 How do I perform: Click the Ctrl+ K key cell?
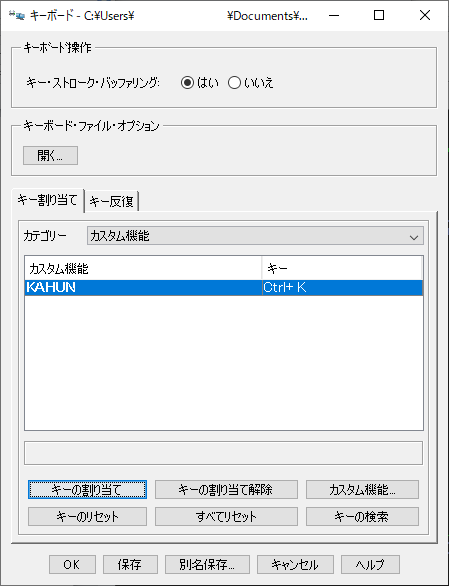pyautogui.click(x=342, y=287)
